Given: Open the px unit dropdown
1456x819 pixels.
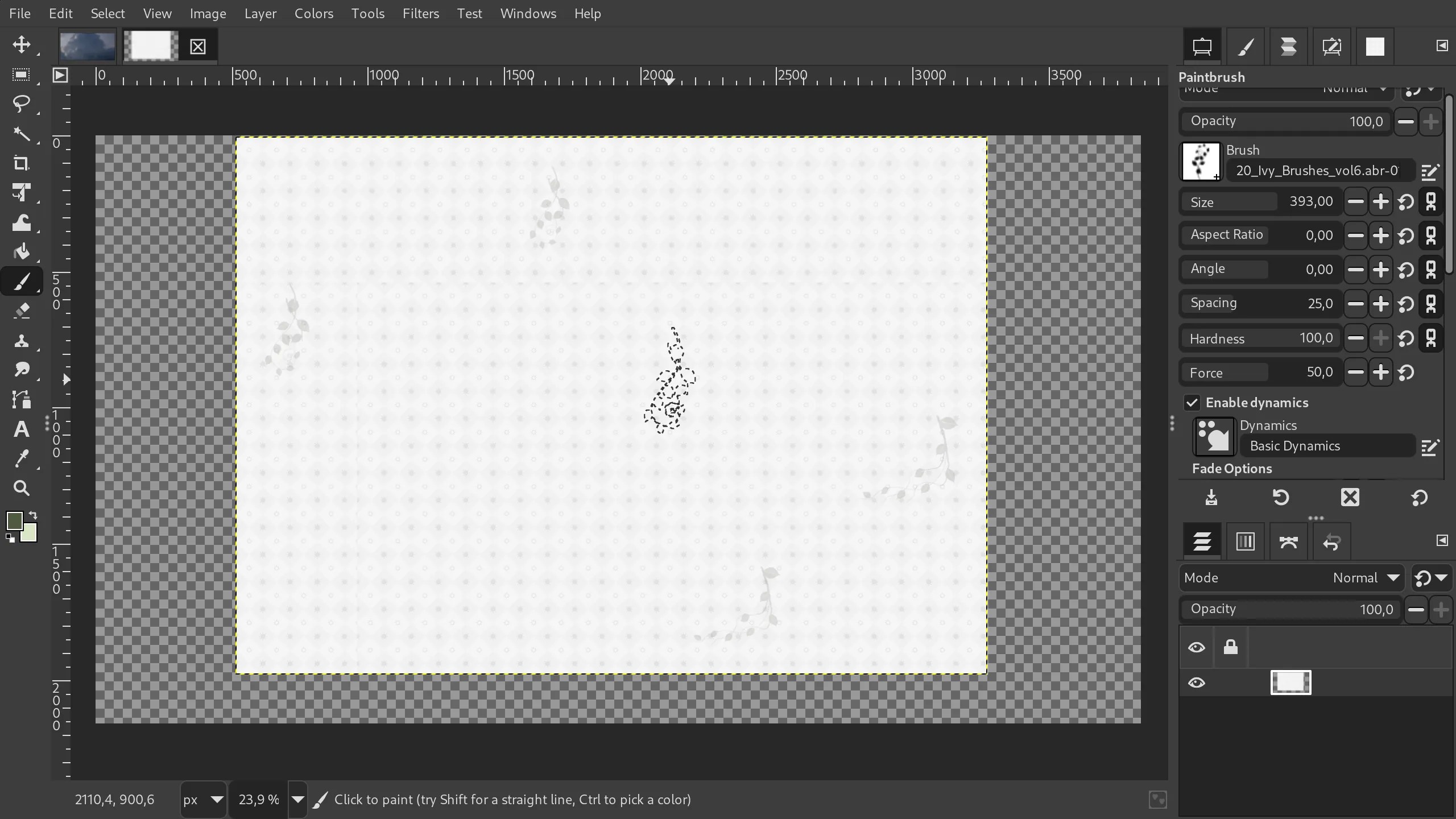Looking at the screenshot, I should click(x=202, y=799).
